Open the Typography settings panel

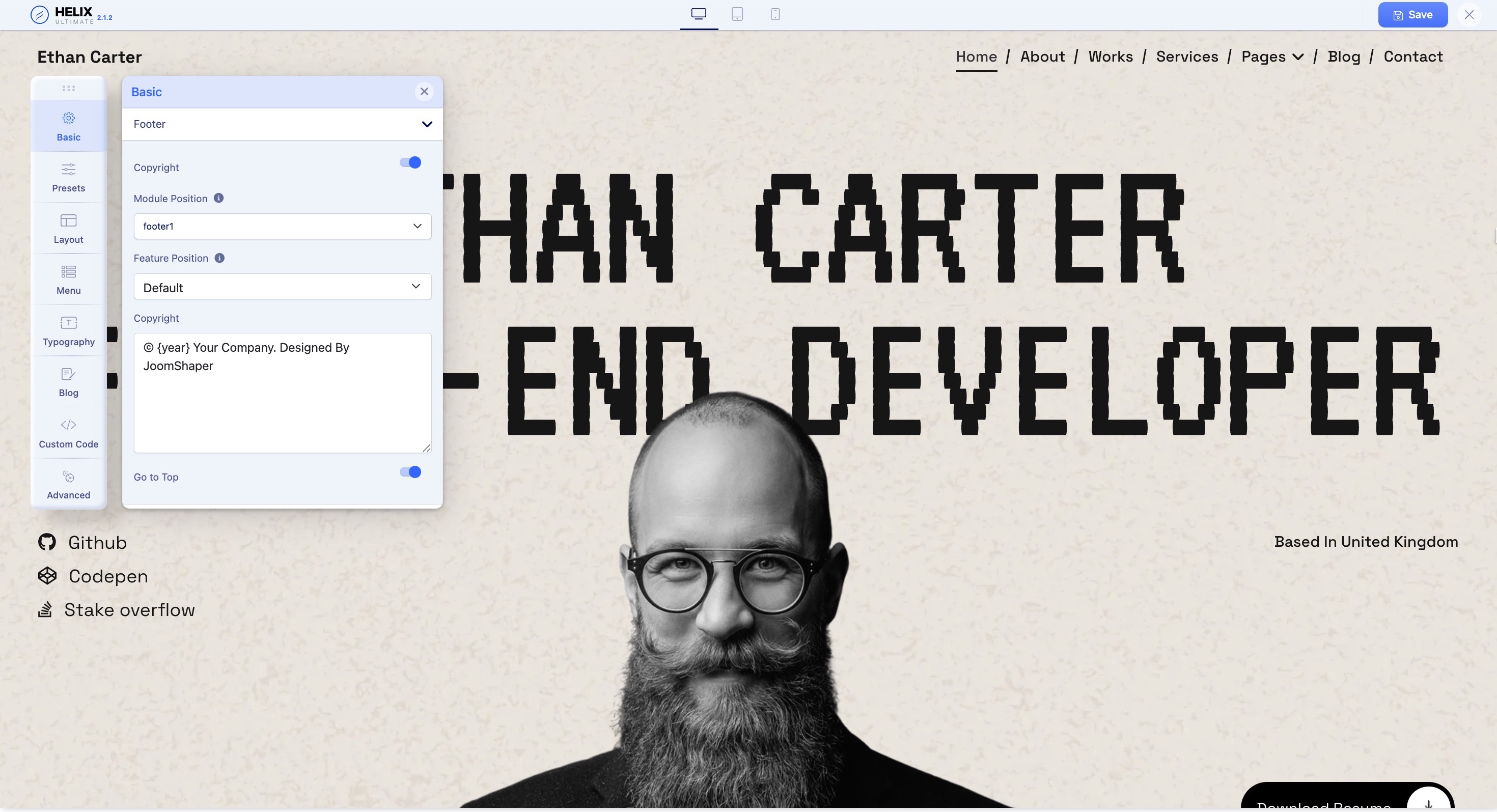69,330
